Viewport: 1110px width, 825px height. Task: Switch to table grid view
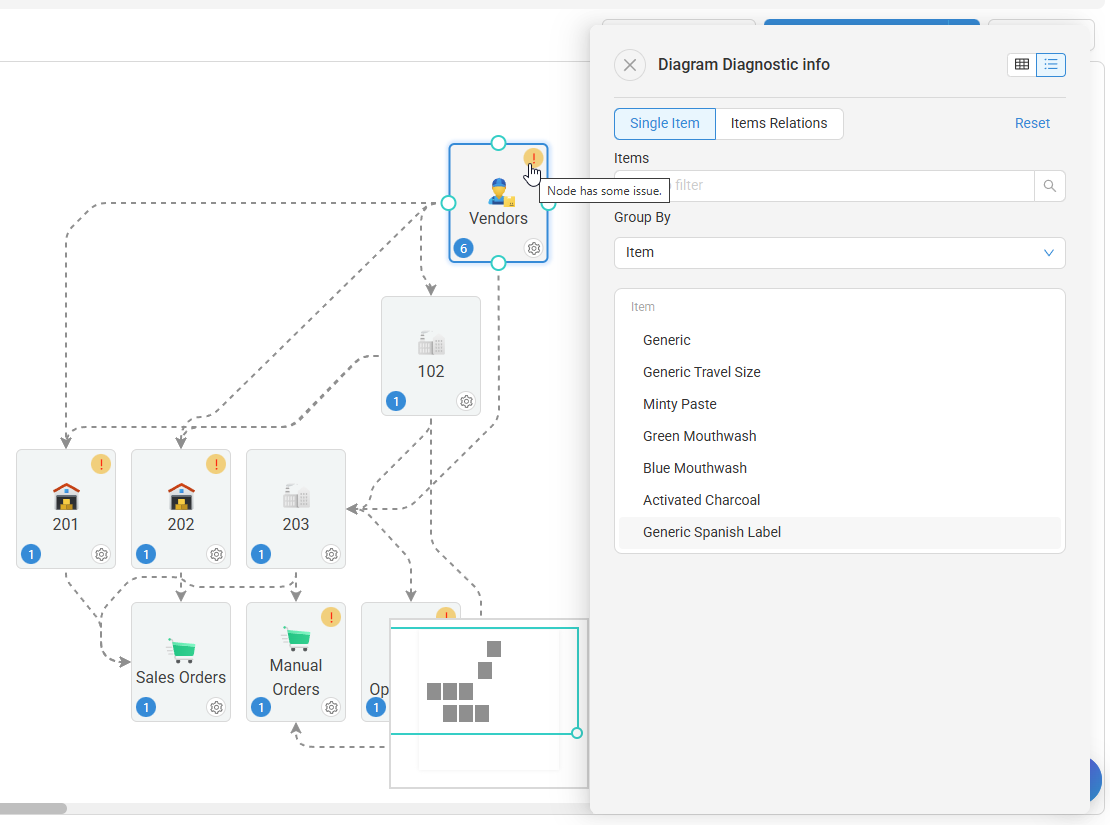[x=1022, y=65]
